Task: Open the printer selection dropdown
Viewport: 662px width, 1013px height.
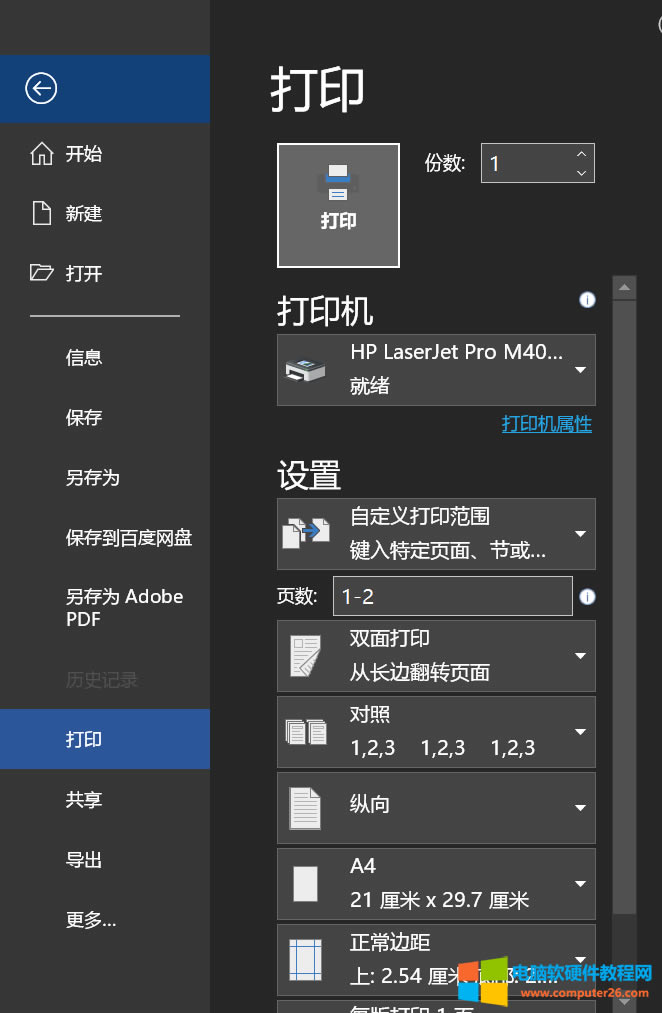Action: (x=580, y=369)
